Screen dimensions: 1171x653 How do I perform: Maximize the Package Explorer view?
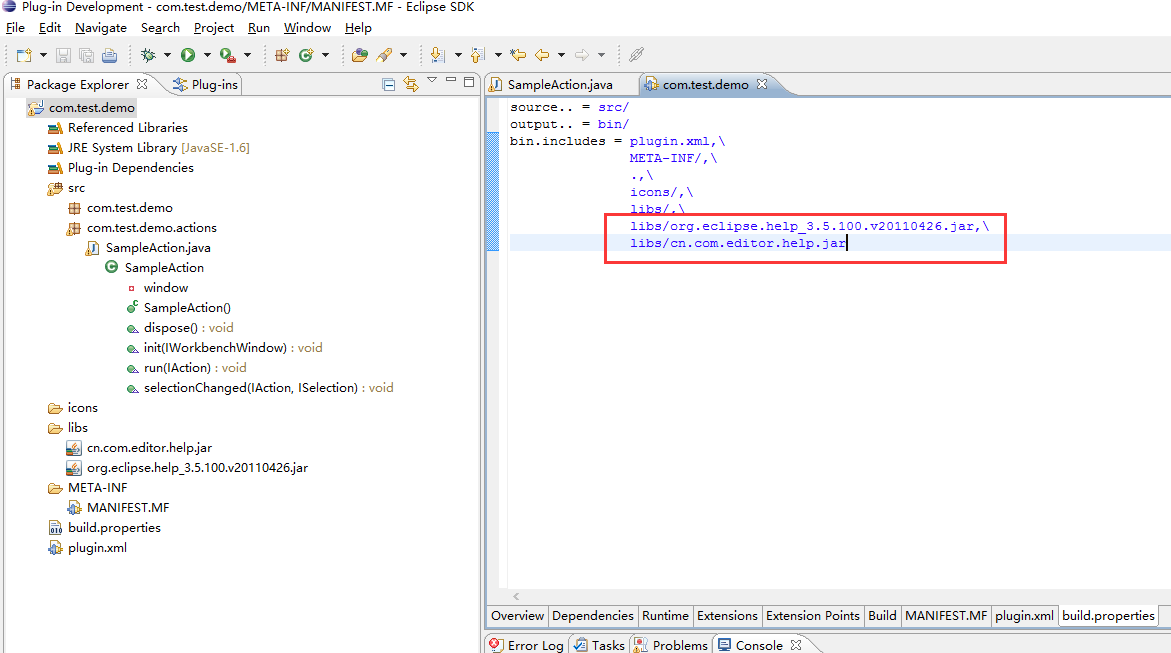(x=469, y=81)
